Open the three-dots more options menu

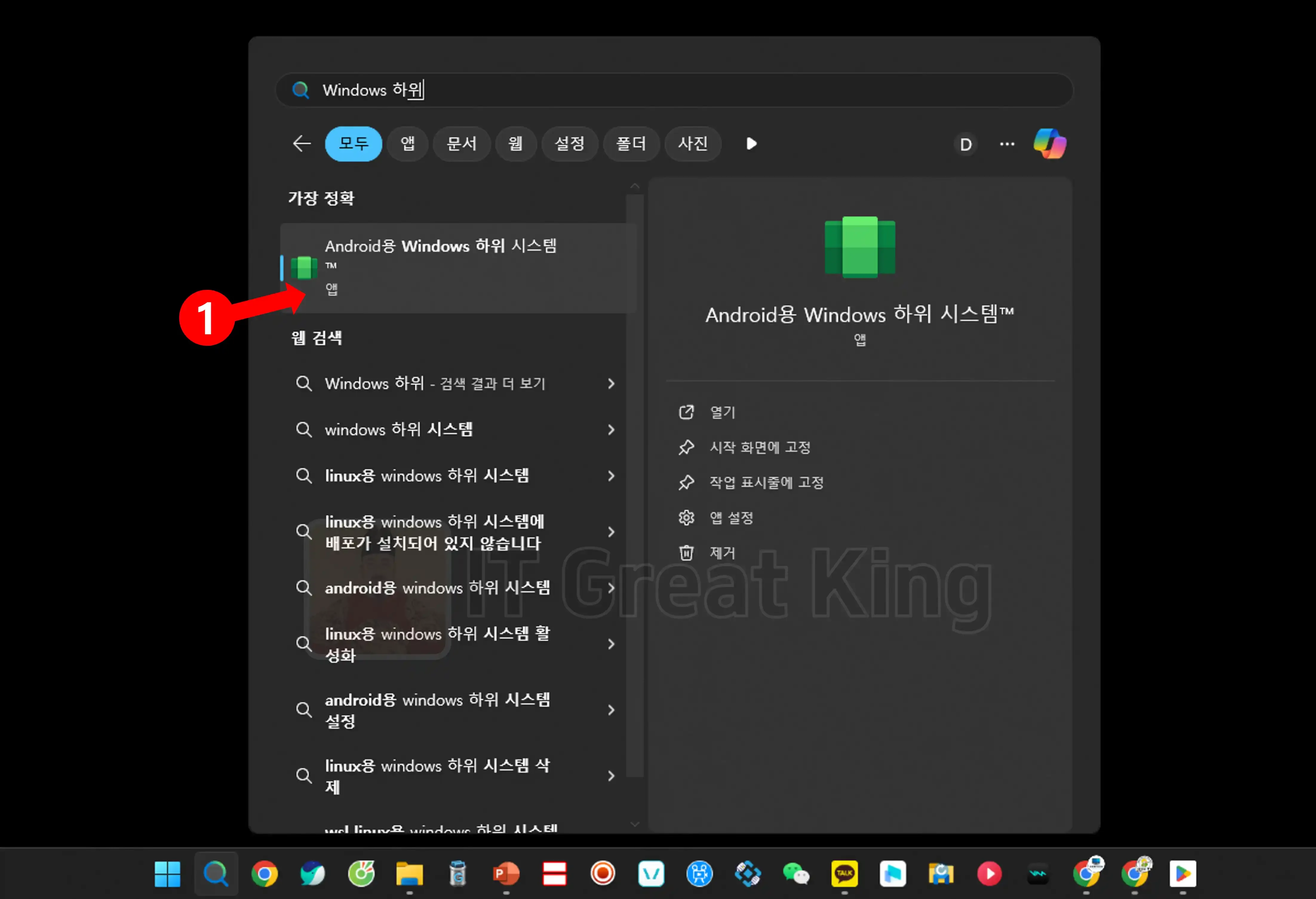tap(1007, 144)
